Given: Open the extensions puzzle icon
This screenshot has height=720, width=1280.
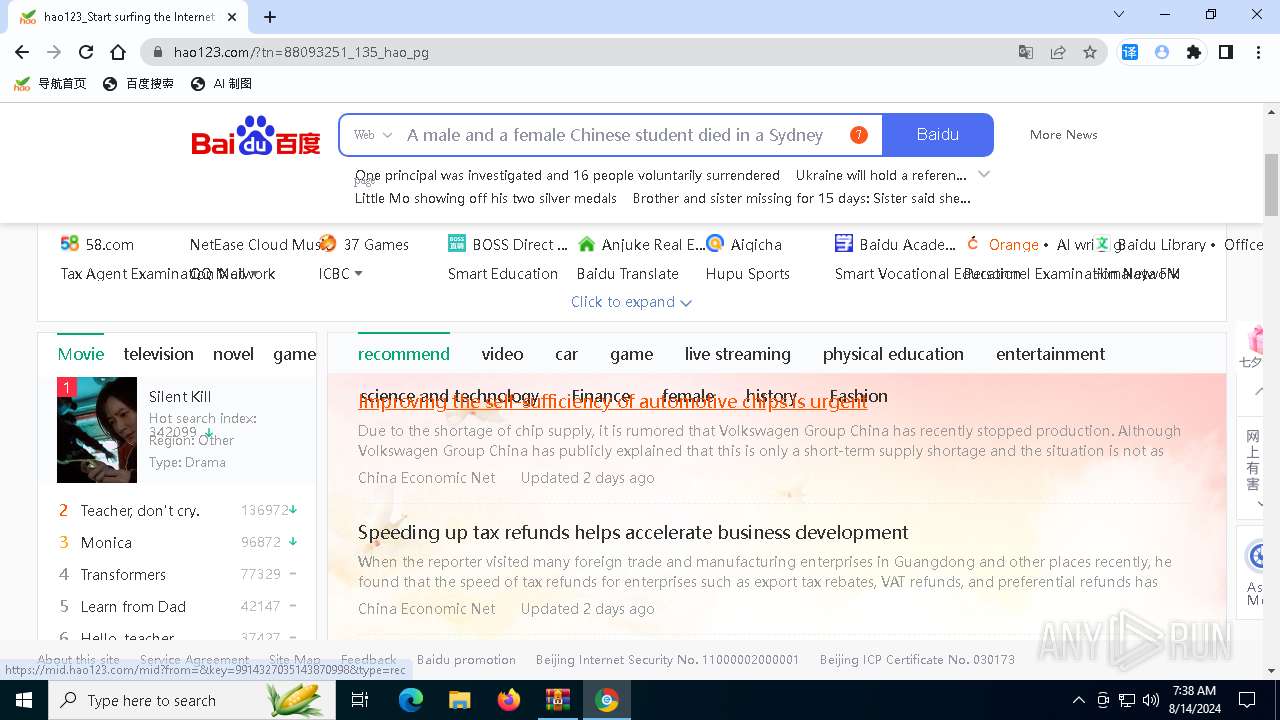Looking at the screenshot, I should 1193,52.
